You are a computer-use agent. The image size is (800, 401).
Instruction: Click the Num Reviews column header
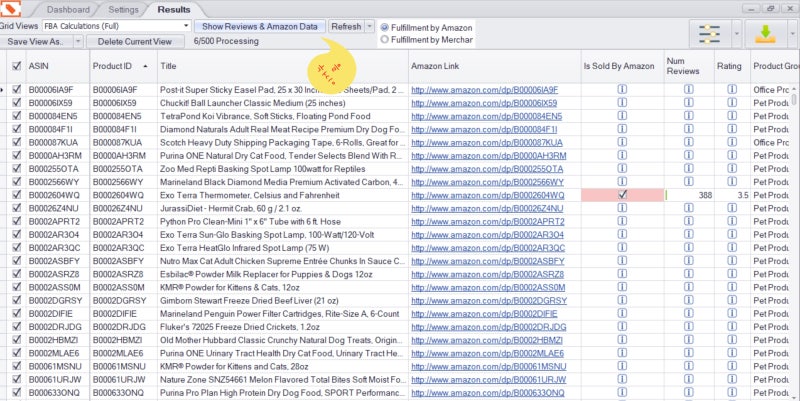(x=689, y=66)
